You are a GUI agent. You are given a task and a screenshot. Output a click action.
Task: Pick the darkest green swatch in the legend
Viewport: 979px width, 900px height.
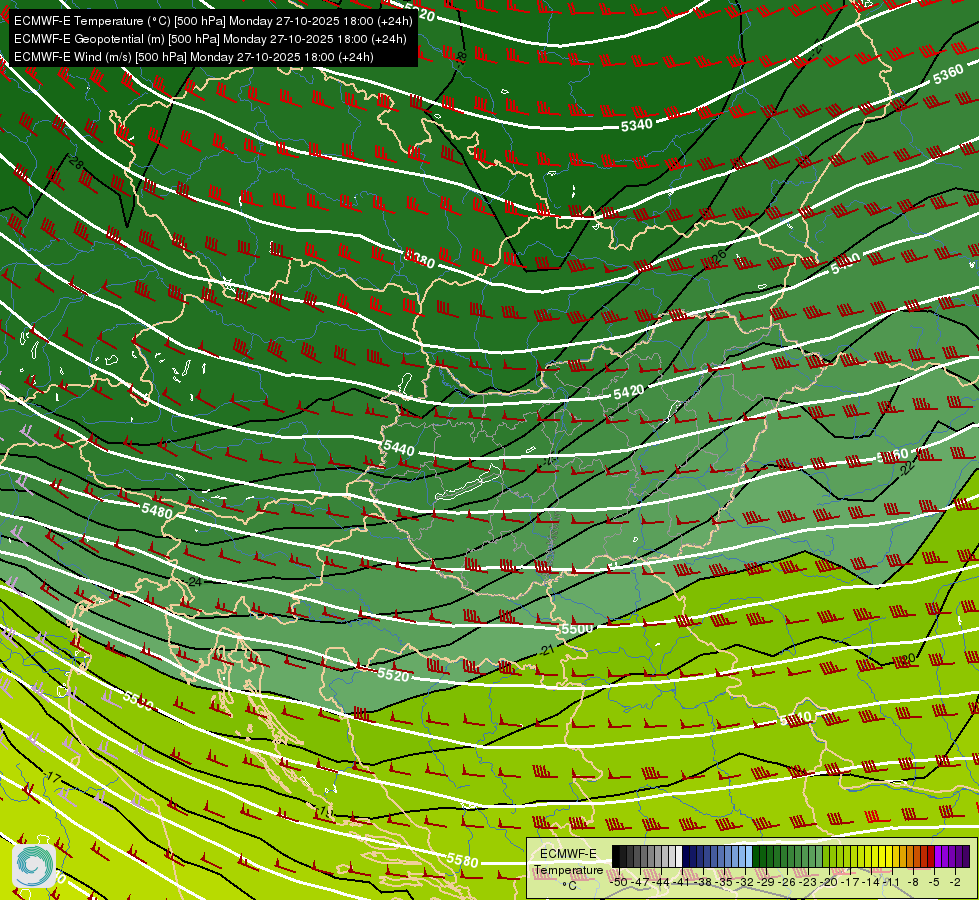click(x=756, y=856)
